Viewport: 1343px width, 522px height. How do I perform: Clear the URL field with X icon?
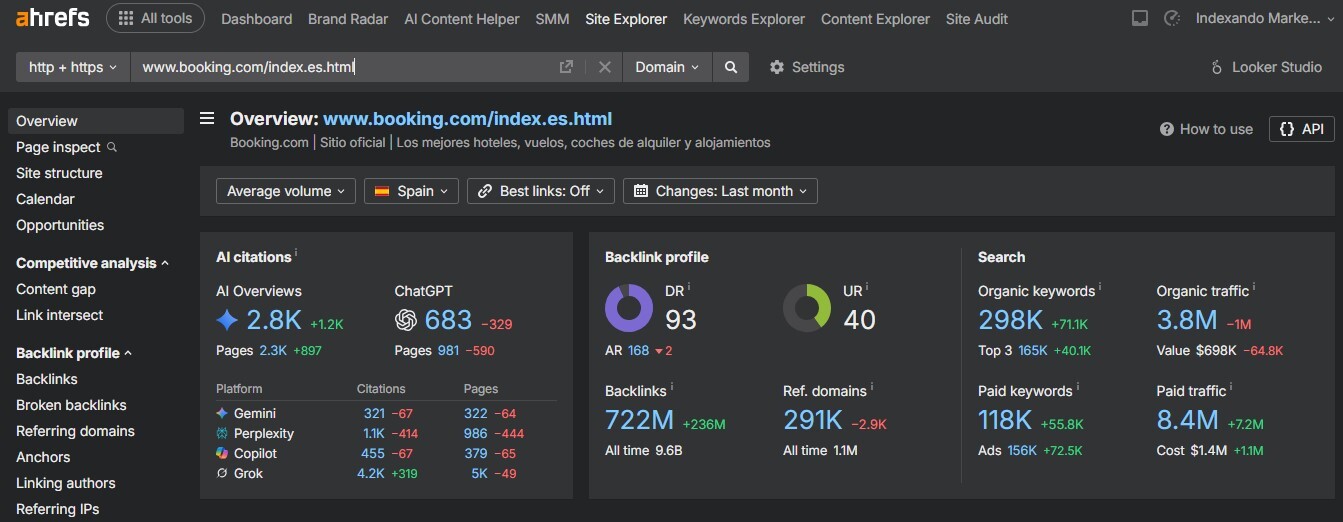coord(604,67)
